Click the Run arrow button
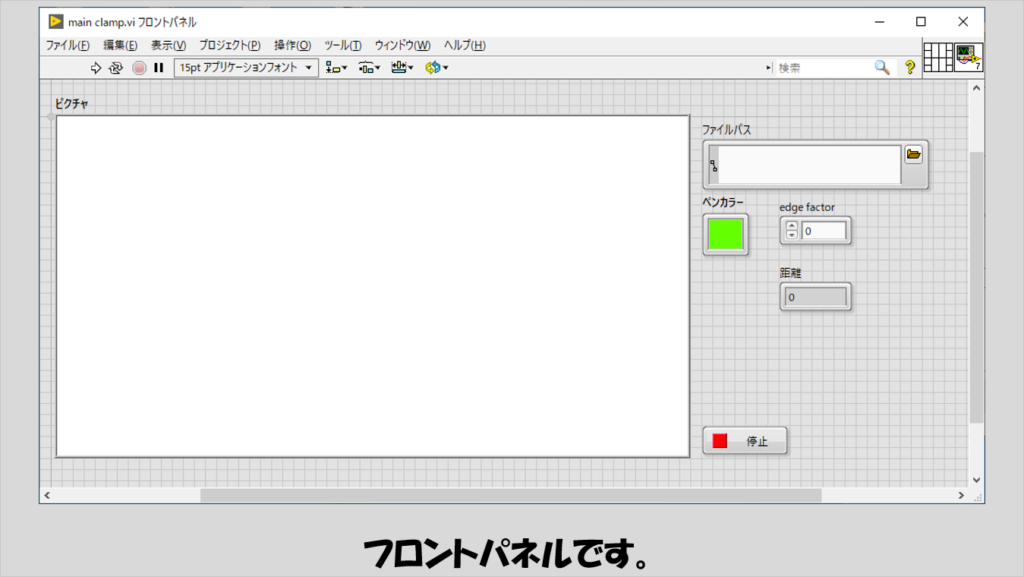The width and height of the screenshot is (1024, 577). (x=96, y=68)
